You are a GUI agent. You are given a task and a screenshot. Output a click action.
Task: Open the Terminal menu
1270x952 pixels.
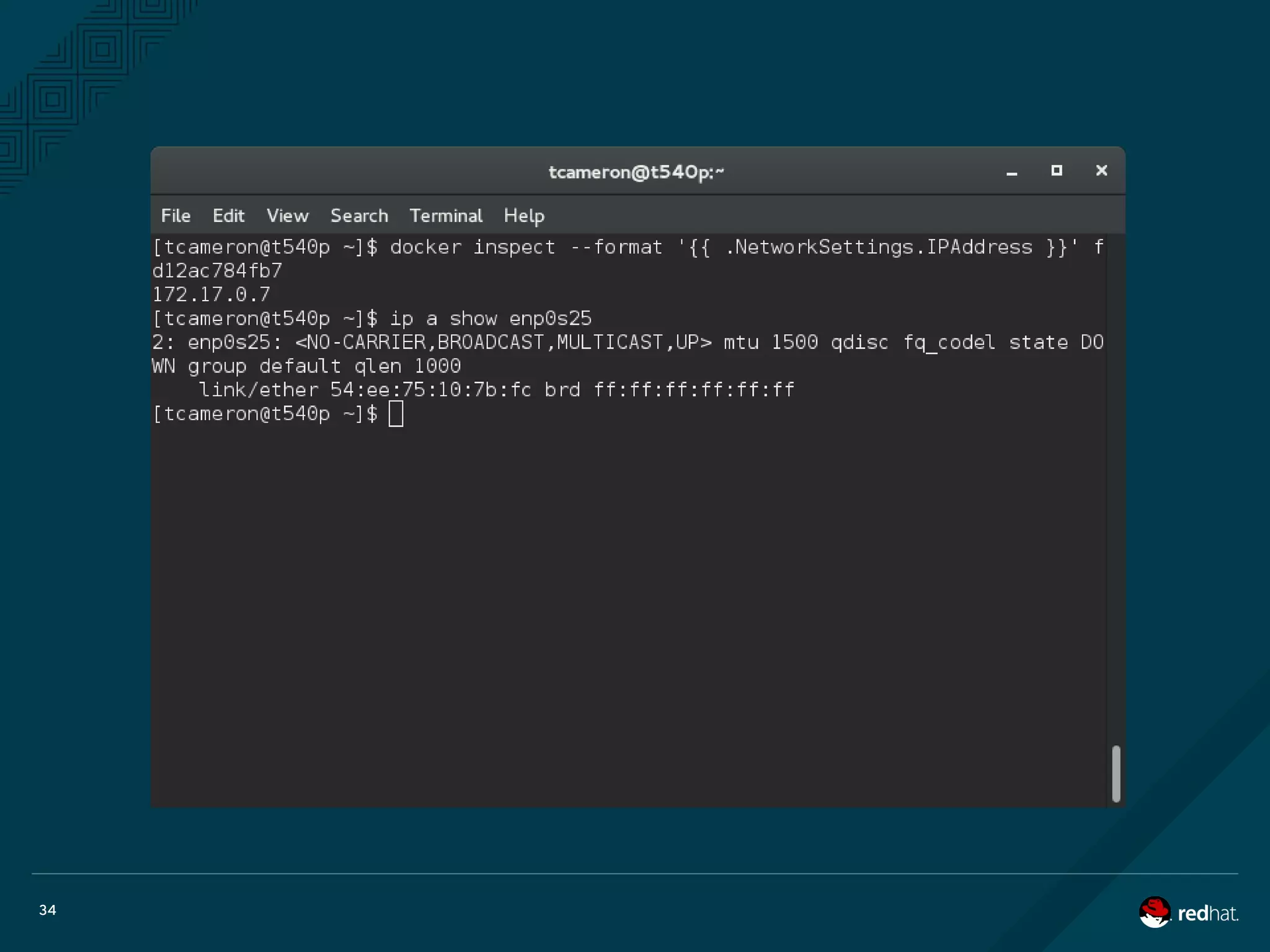(x=445, y=216)
